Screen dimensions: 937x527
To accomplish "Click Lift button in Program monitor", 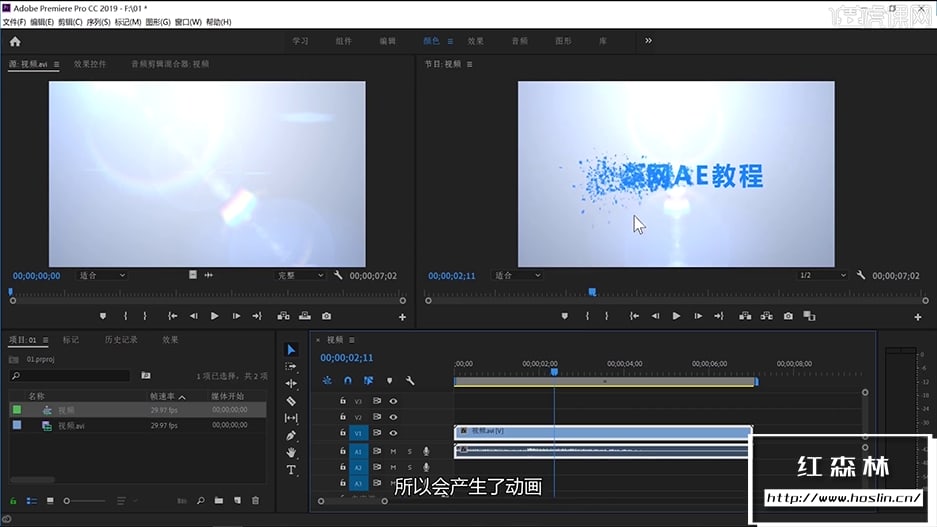I will 745,316.
